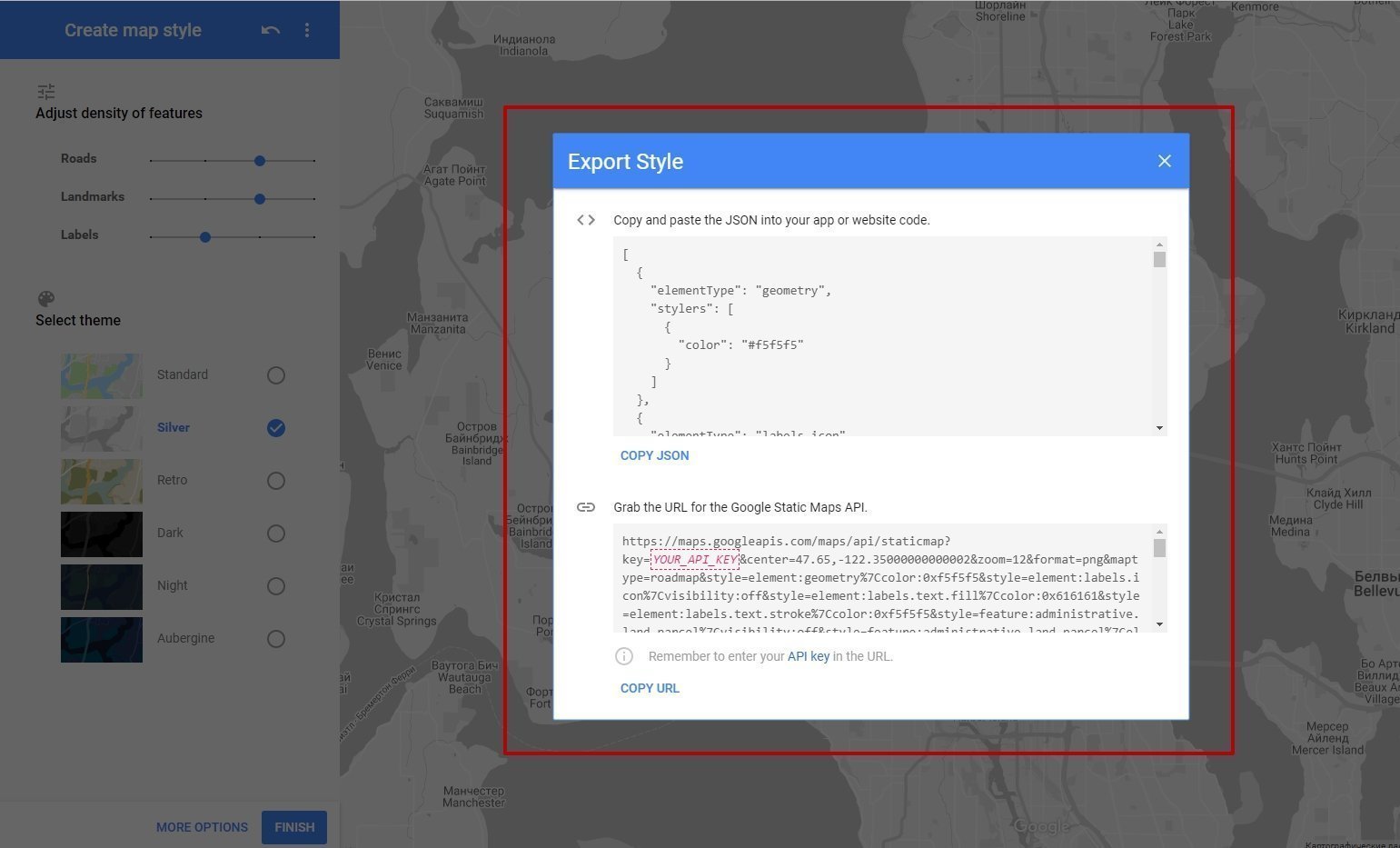Click the Silver theme label

(x=174, y=428)
